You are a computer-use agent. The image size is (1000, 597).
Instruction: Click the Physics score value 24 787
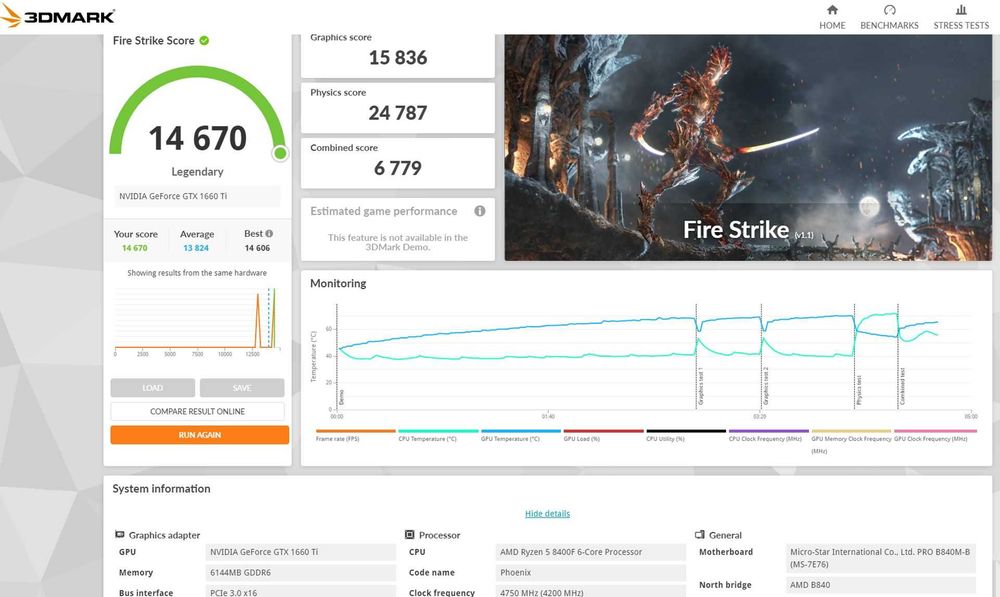397,113
